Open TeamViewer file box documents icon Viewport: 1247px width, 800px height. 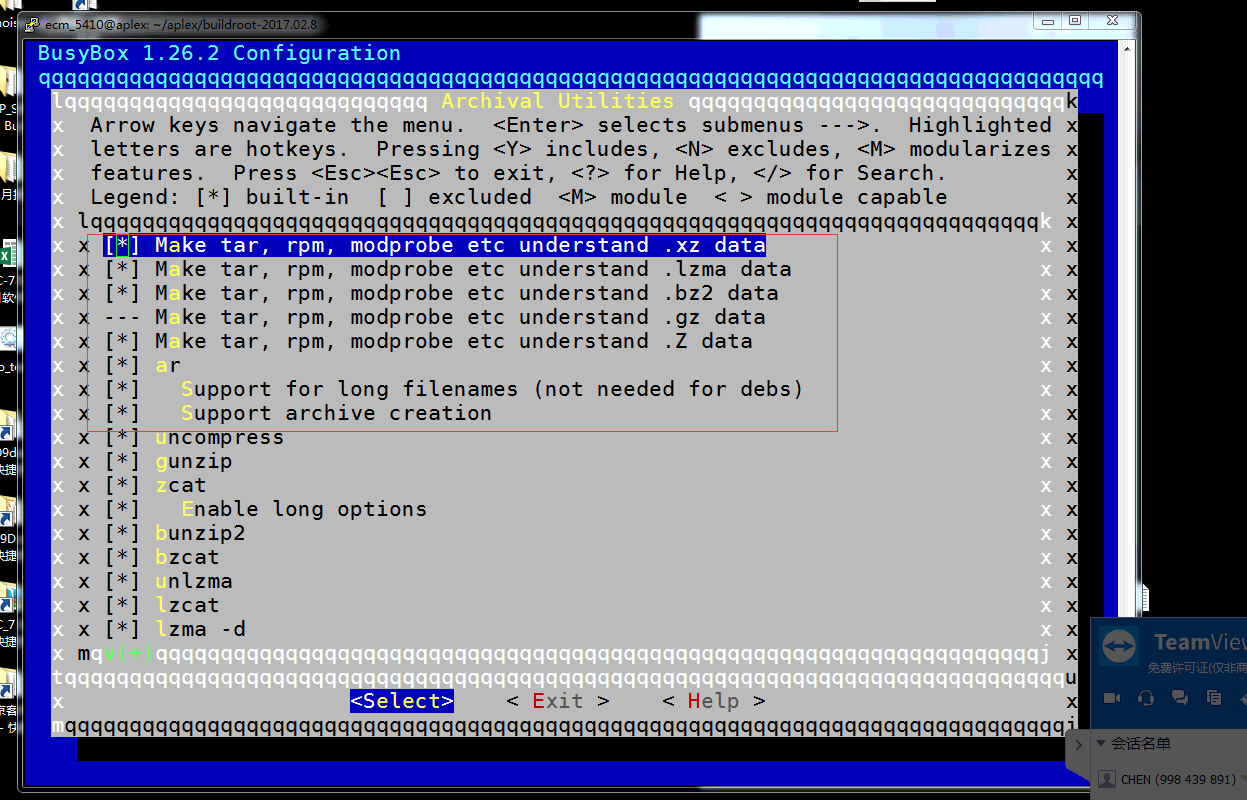pyautogui.click(x=1214, y=697)
